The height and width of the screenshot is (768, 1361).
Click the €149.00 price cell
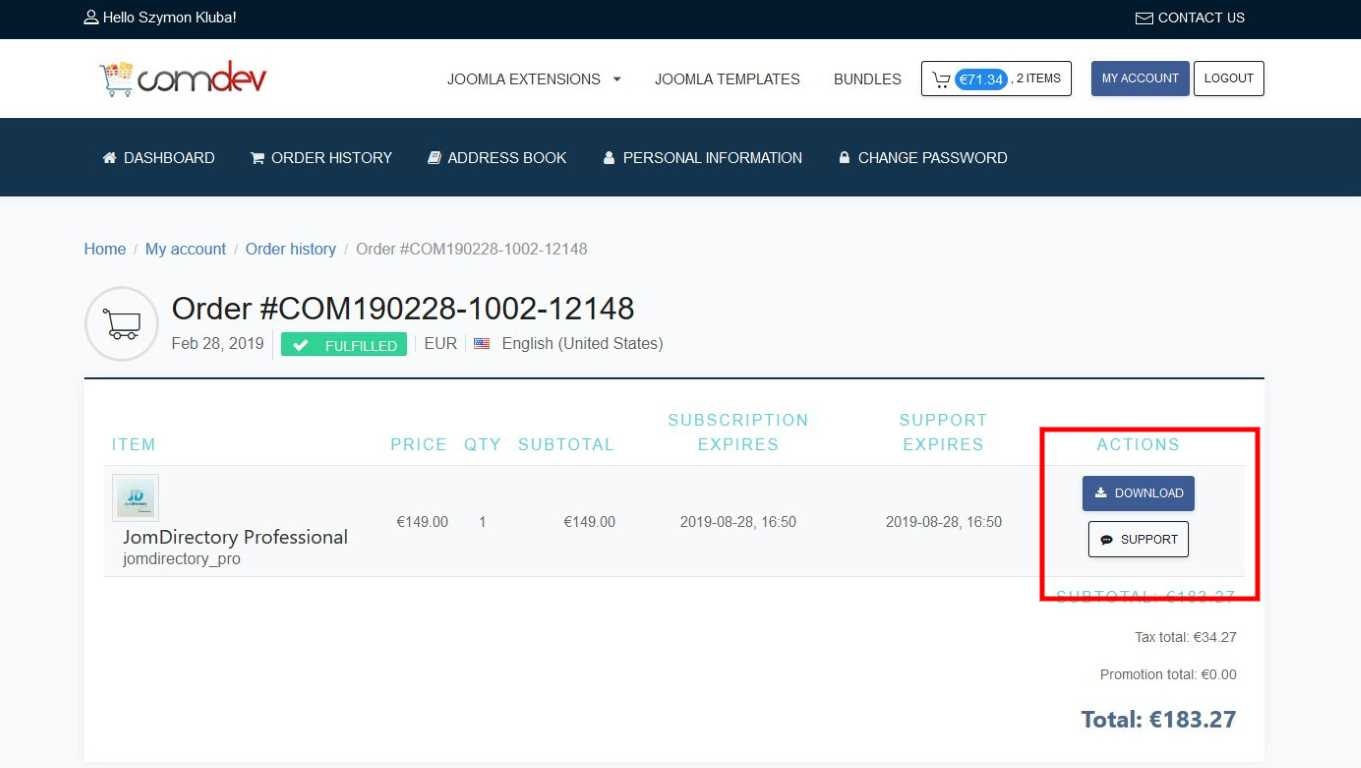coord(422,522)
